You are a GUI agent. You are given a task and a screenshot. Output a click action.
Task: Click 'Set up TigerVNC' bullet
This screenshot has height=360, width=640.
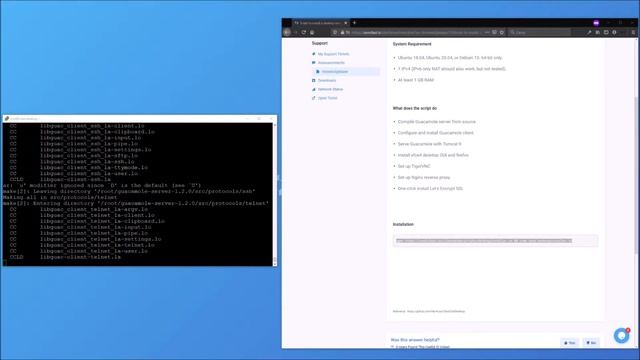tap(414, 166)
